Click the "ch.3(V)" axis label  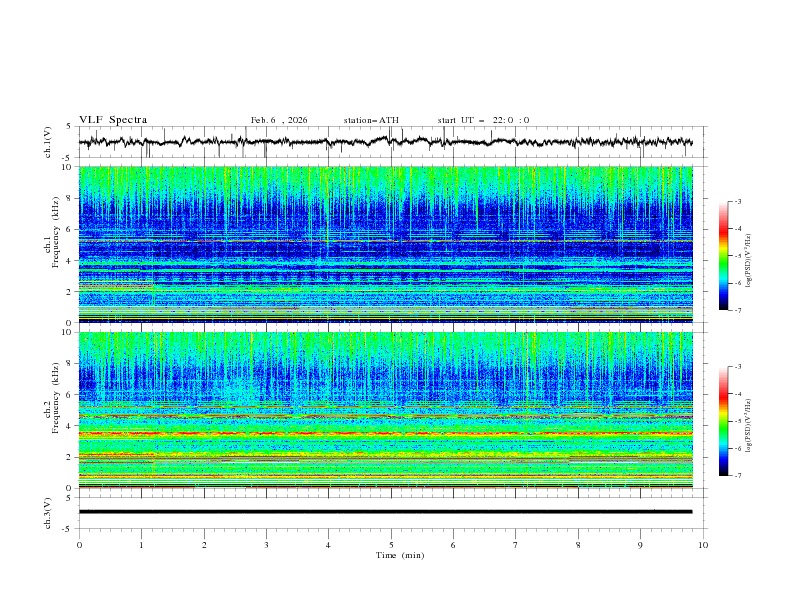pos(48,513)
